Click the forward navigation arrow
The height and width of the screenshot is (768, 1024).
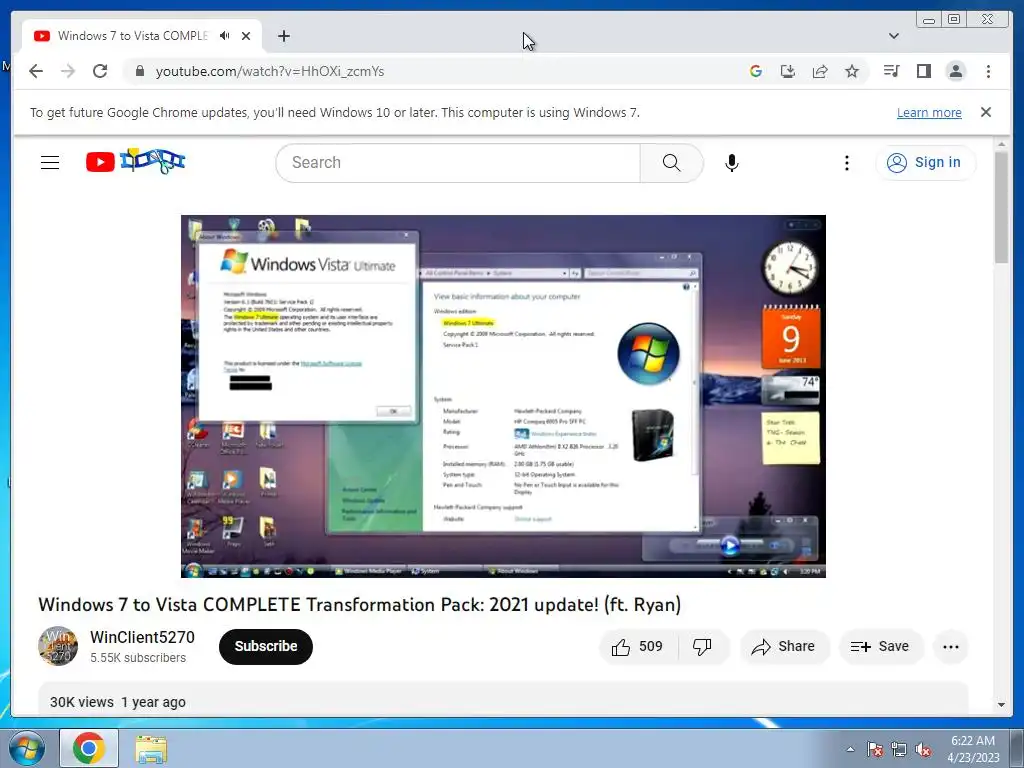point(68,71)
